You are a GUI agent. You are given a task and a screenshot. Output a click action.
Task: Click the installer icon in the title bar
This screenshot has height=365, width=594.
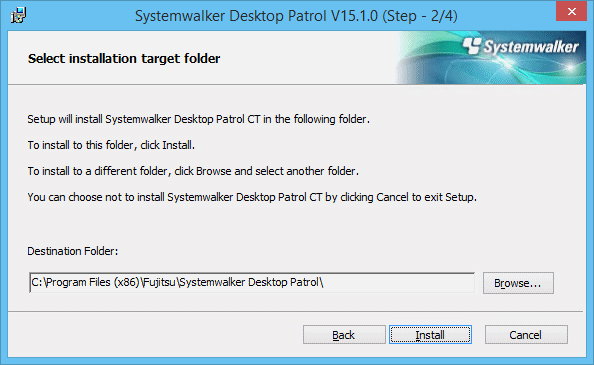[x=18, y=16]
